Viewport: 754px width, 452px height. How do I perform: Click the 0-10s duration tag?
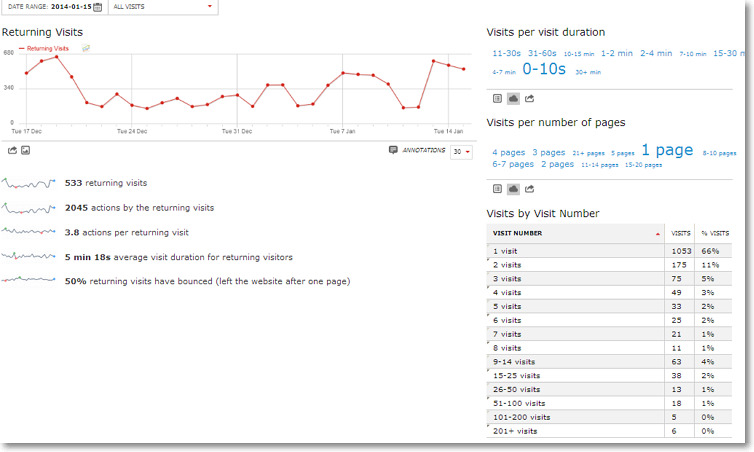(x=544, y=69)
